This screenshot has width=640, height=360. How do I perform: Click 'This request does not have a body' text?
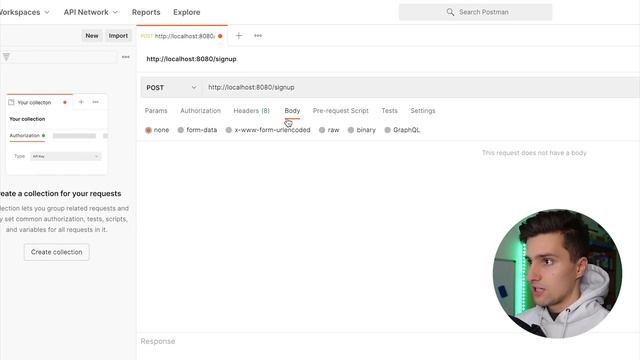pos(534,153)
